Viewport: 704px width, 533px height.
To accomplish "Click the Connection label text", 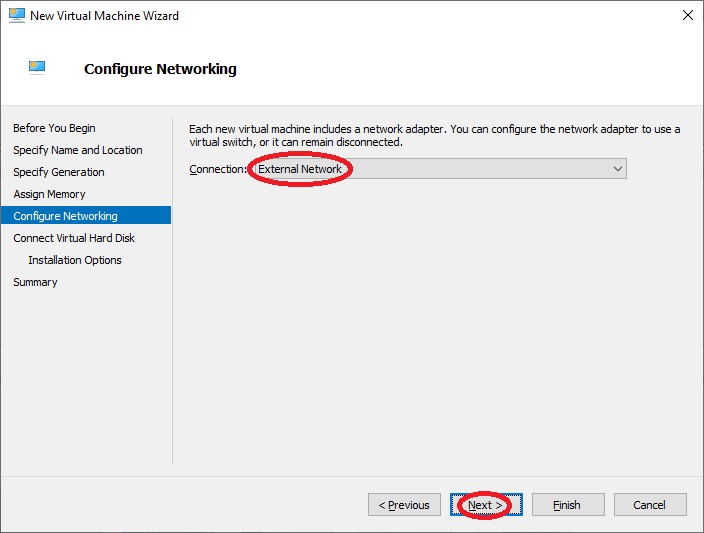I will (x=218, y=169).
